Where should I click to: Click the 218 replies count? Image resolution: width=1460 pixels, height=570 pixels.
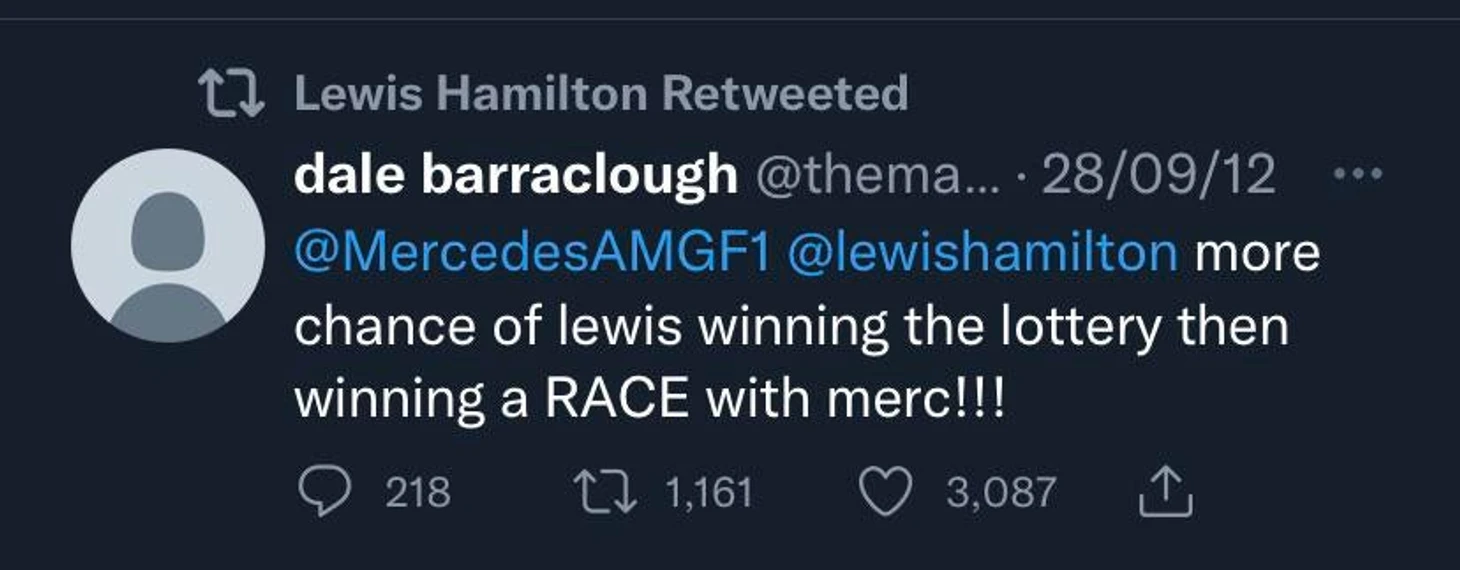[418, 493]
